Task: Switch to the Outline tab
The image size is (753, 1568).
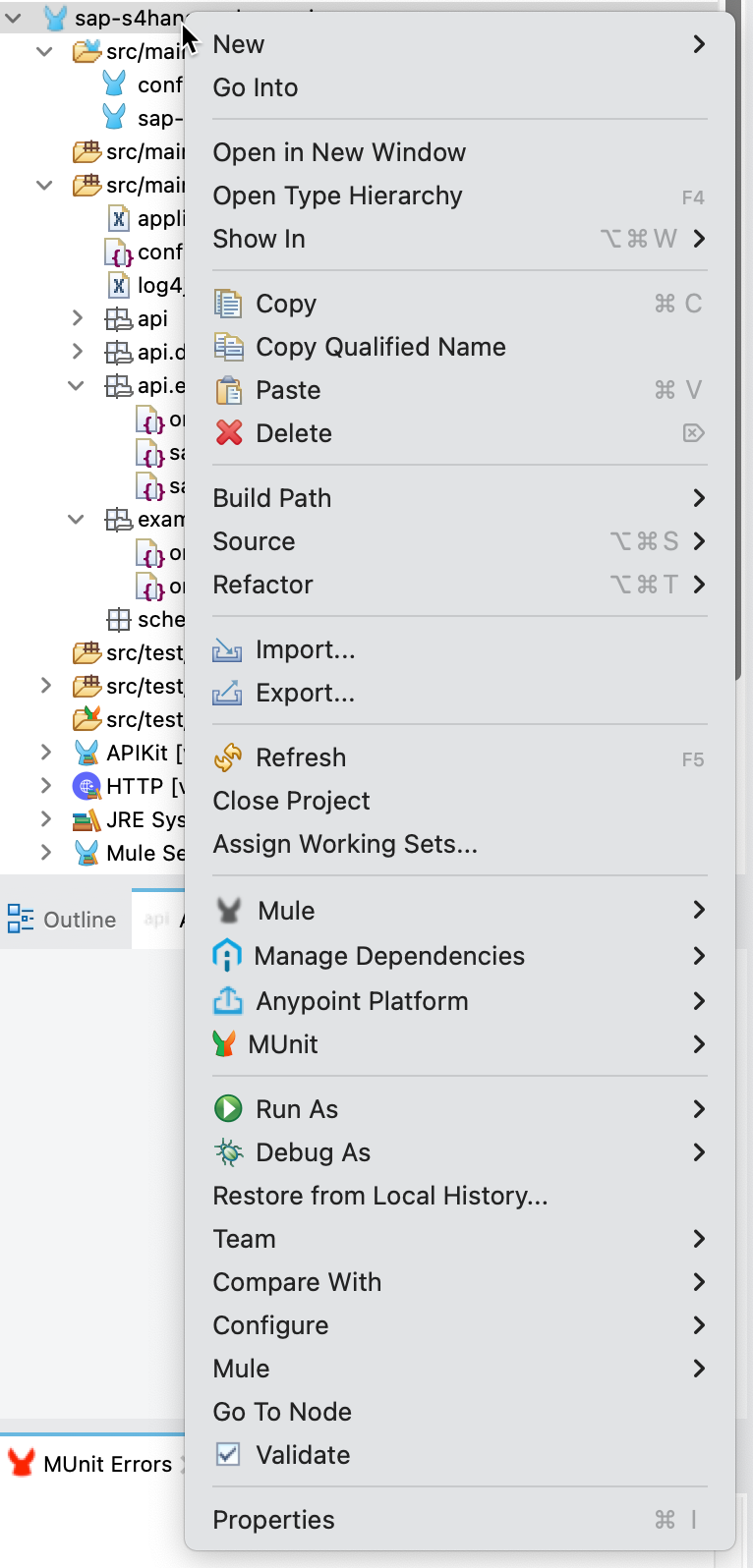Action: (63, 919)
